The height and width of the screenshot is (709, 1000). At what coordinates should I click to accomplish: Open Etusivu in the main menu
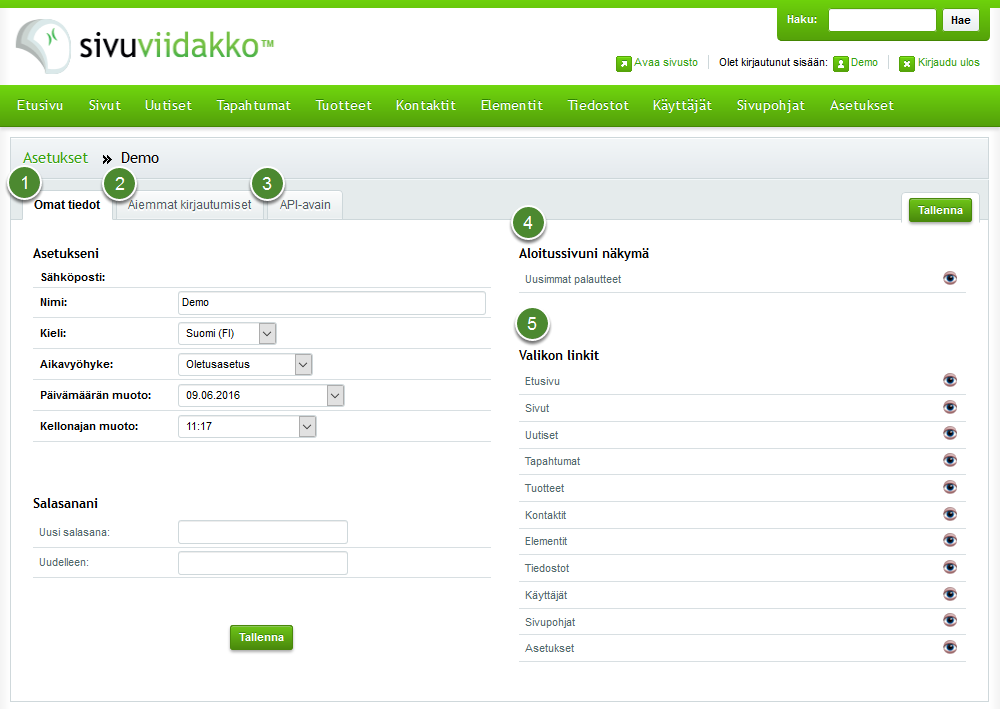[40, 106]
